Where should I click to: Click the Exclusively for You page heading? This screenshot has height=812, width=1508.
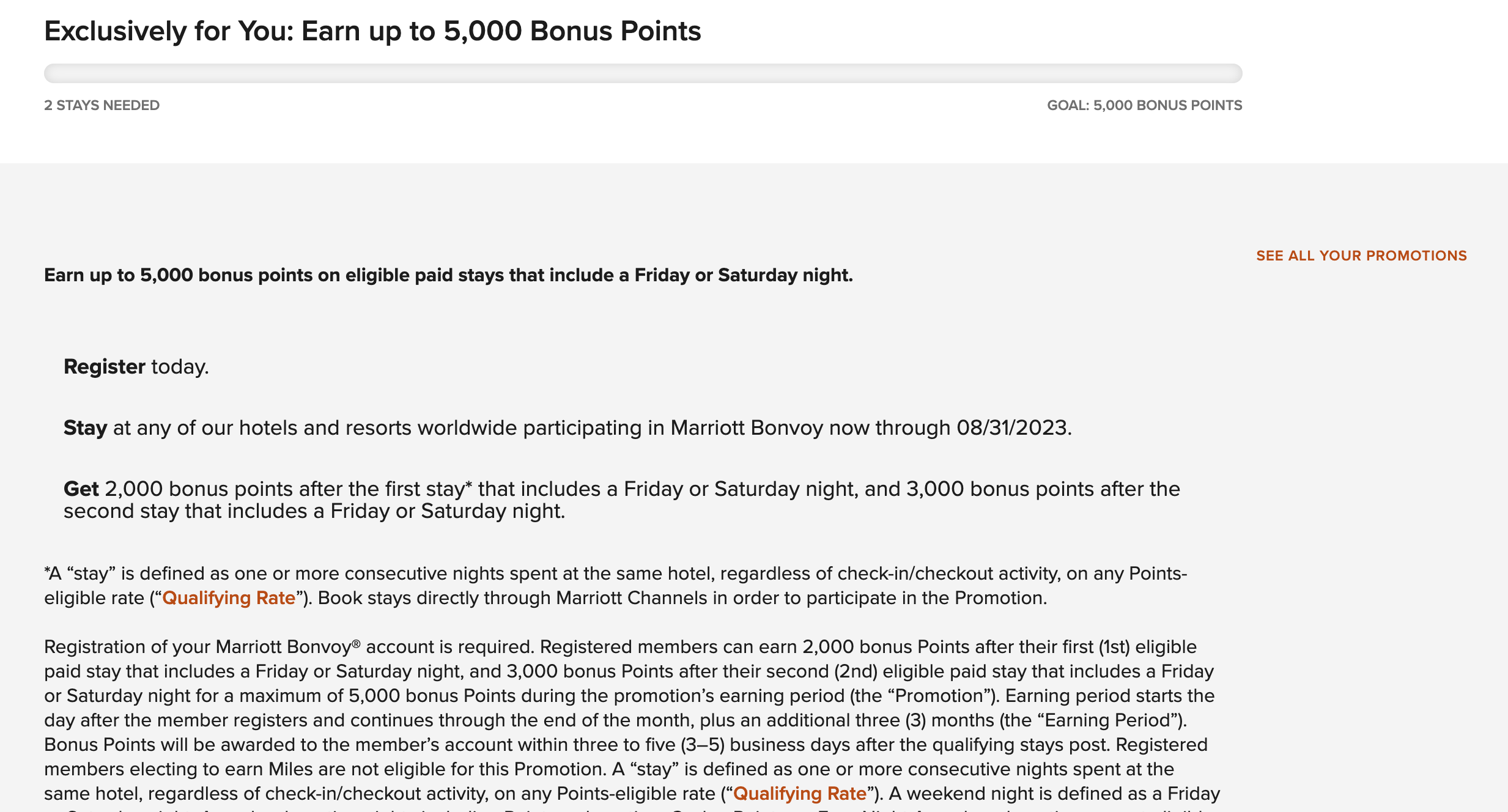click(372, 31)
